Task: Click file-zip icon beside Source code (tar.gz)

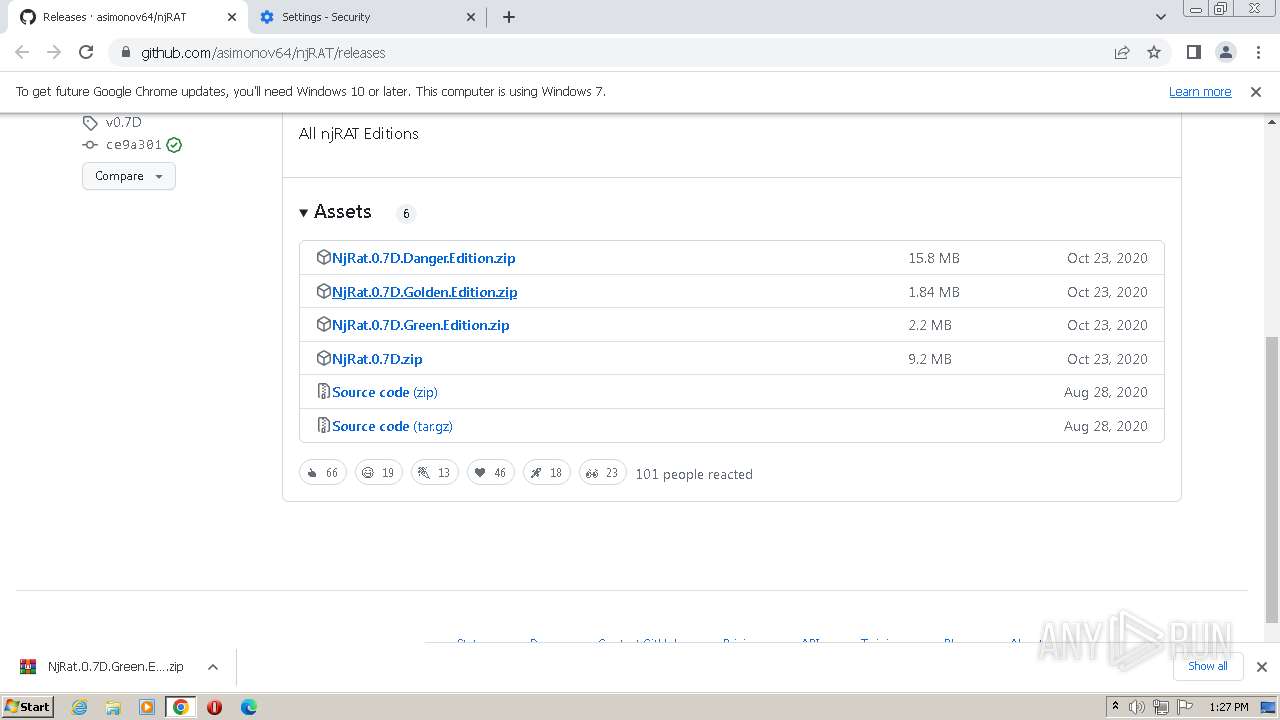Action: (323, 425)
